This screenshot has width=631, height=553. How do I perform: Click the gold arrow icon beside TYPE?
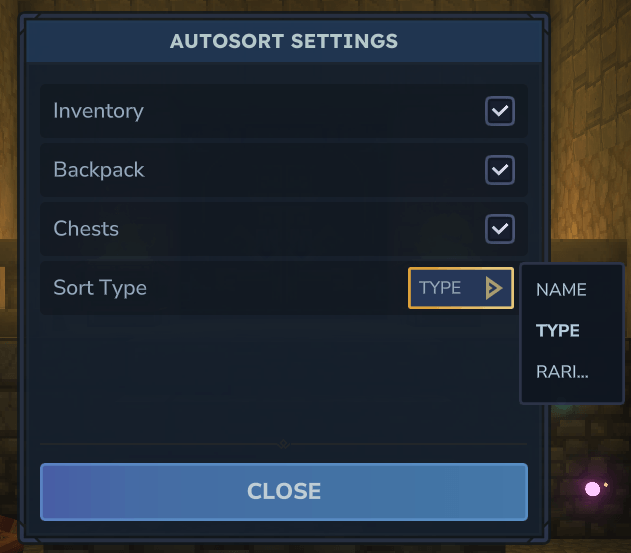coord(492,288)
